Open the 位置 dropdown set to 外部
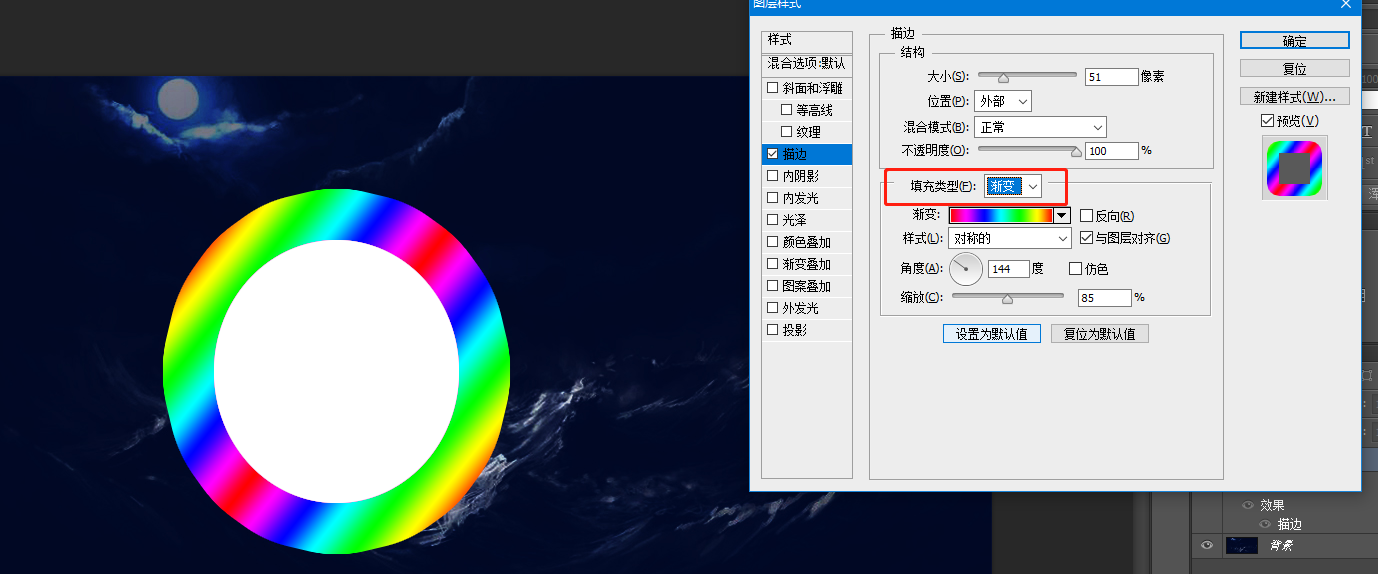Screen dimensions: 1378x574 coord(1002,101)
